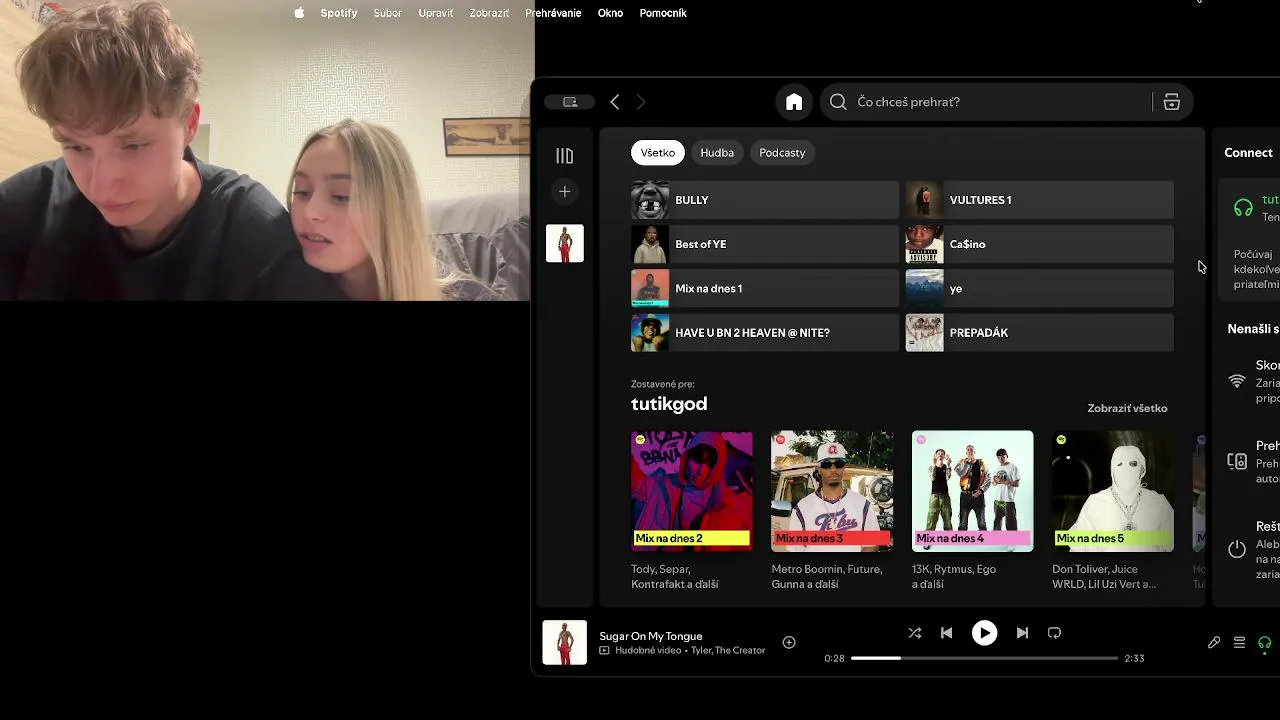Screen dimensions: 1280x720
Task: Open Mix na dnes 1 shortcut
Action: (765, 288)
